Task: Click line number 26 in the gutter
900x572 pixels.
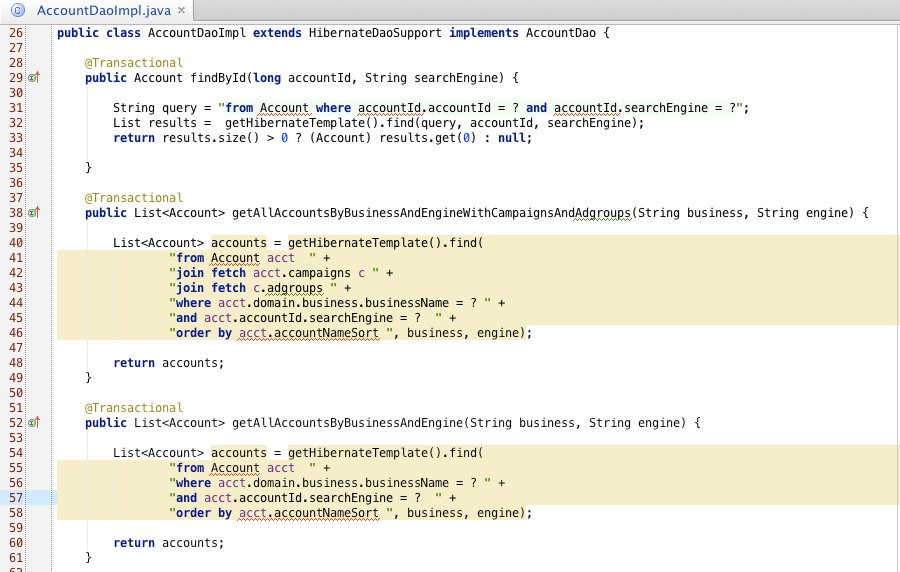Action: coord(16,33)
